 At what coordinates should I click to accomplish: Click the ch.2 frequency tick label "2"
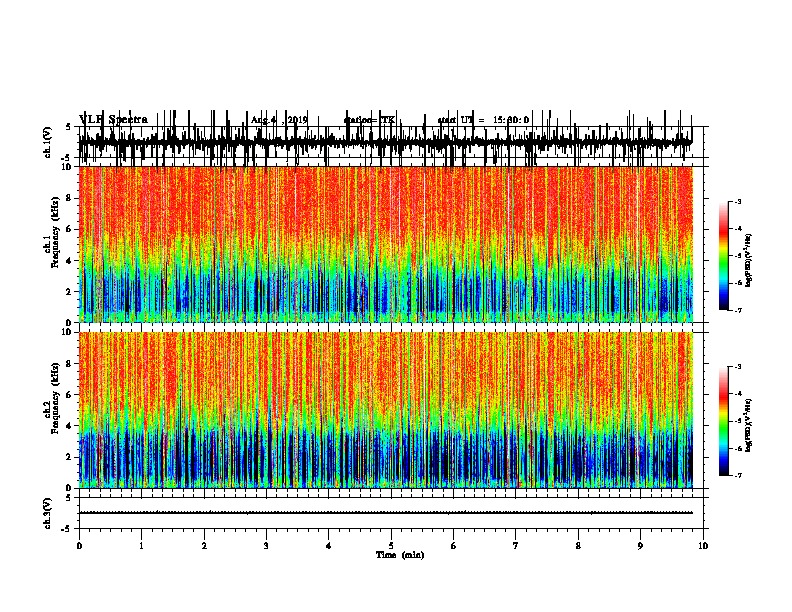(69, 457)
